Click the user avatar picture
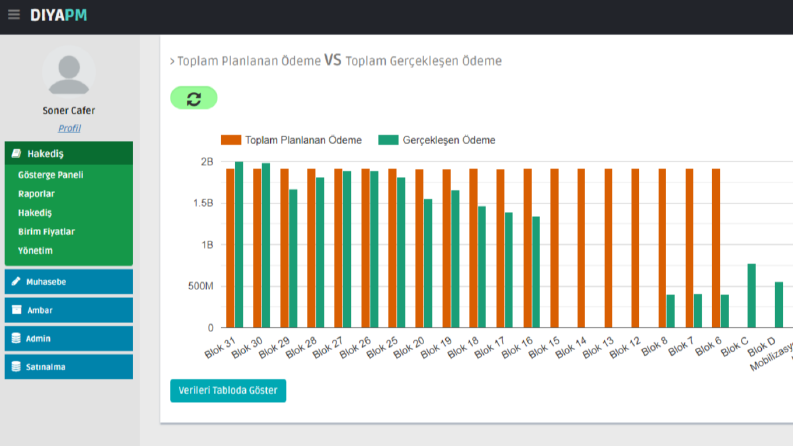 (x=69, y=72)
